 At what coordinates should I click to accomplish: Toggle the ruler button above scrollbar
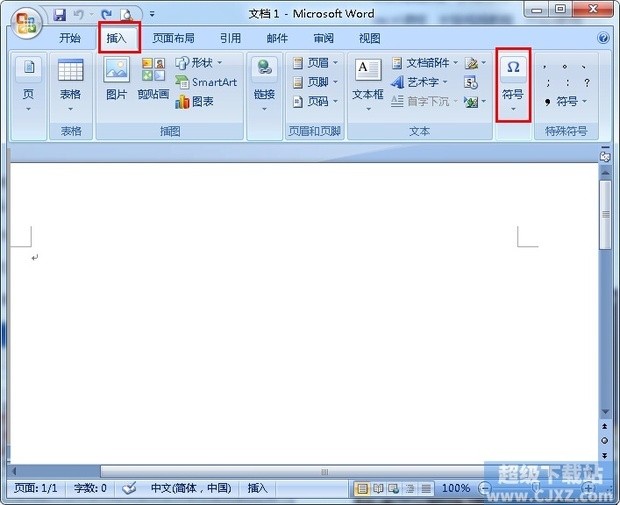[605, 157]
